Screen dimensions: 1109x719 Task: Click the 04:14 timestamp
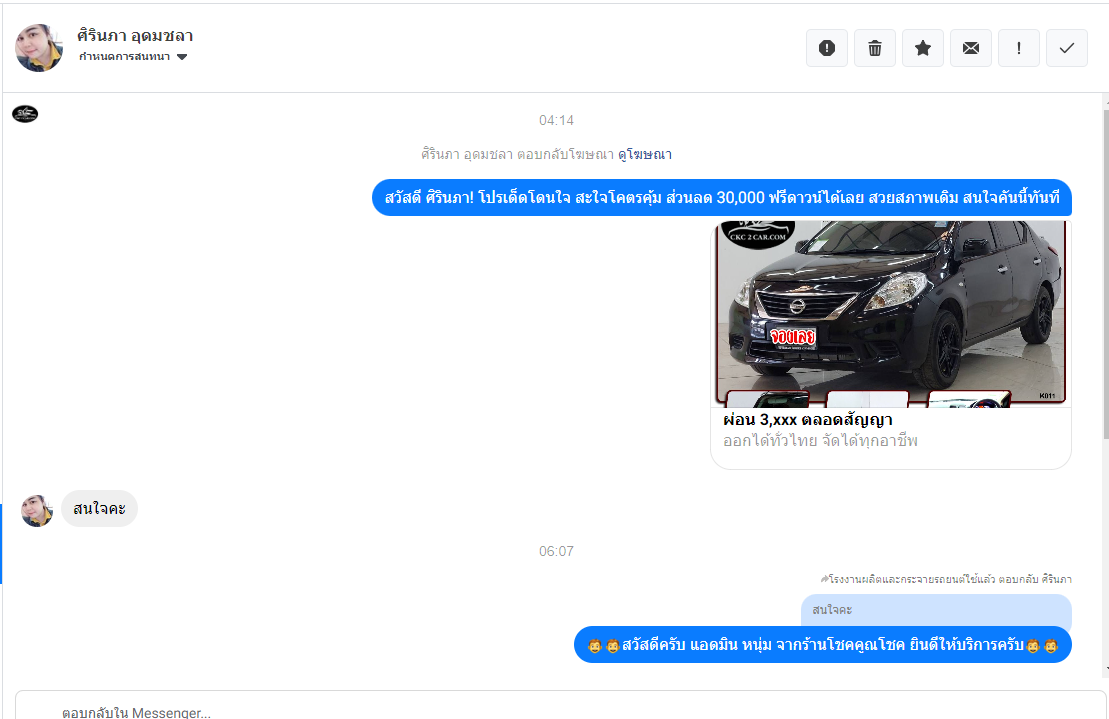pos(557,120)
